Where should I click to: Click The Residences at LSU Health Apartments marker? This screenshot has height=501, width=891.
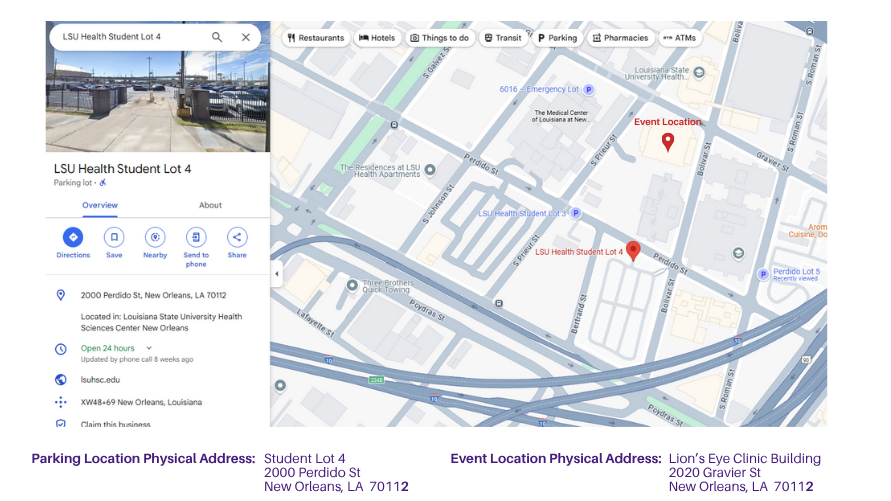[431, 169]
